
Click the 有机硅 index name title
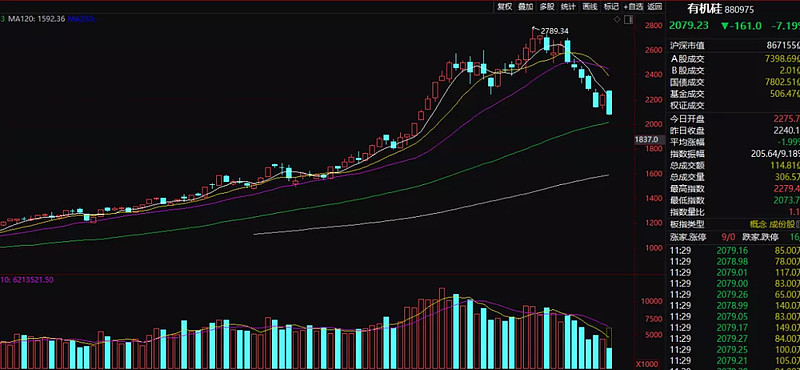704,9
